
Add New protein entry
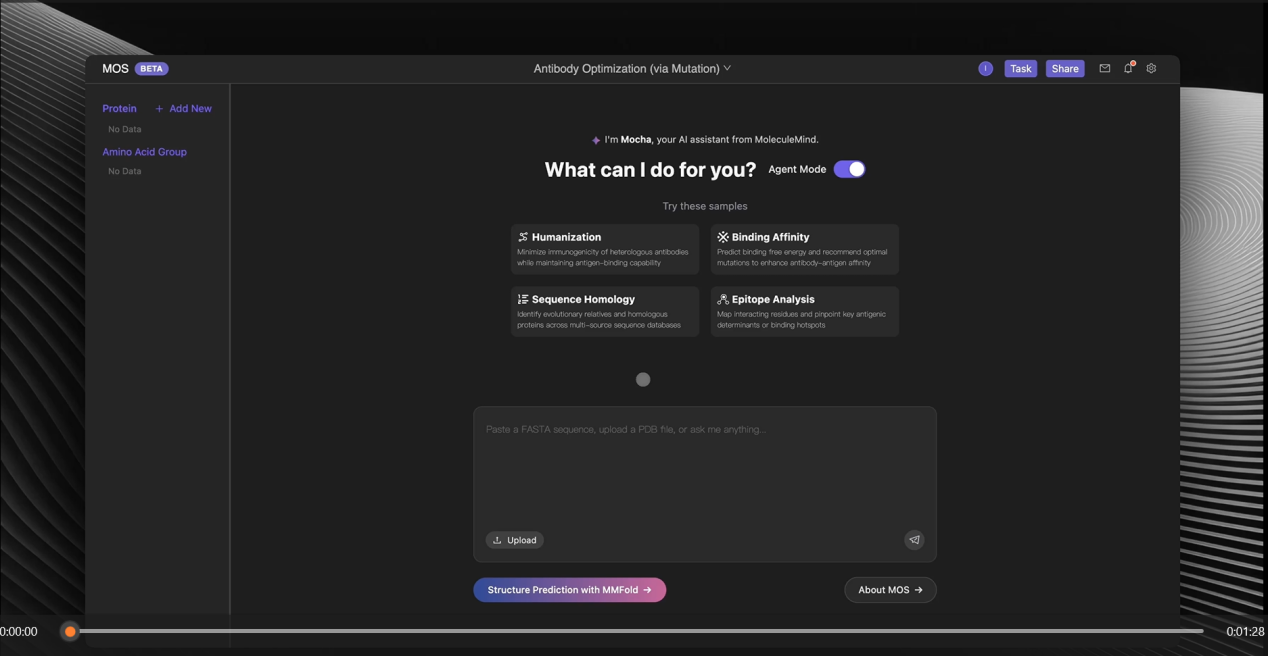coord(183,108)
